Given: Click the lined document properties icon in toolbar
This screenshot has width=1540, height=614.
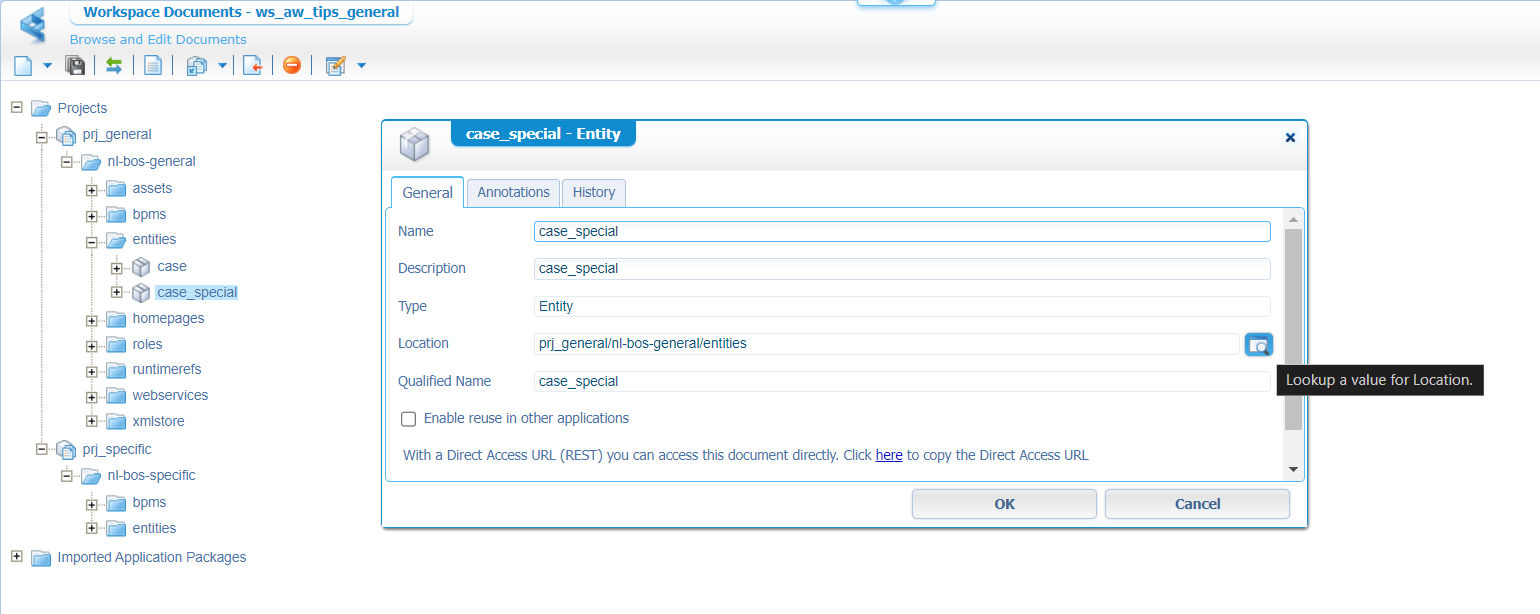Looking at the screenshot, I should (x=153, y=66).
